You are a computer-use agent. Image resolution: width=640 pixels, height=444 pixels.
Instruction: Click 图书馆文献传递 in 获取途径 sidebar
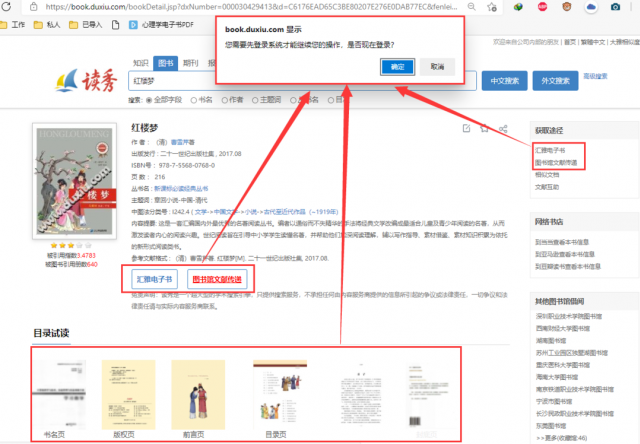(x=556, y=162)
